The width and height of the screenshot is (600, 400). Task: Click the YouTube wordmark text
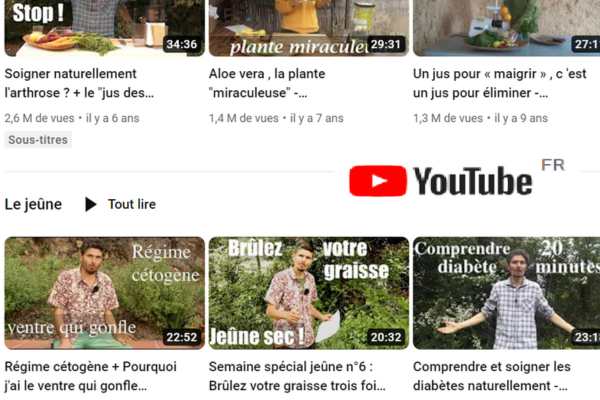coord(473,181)
